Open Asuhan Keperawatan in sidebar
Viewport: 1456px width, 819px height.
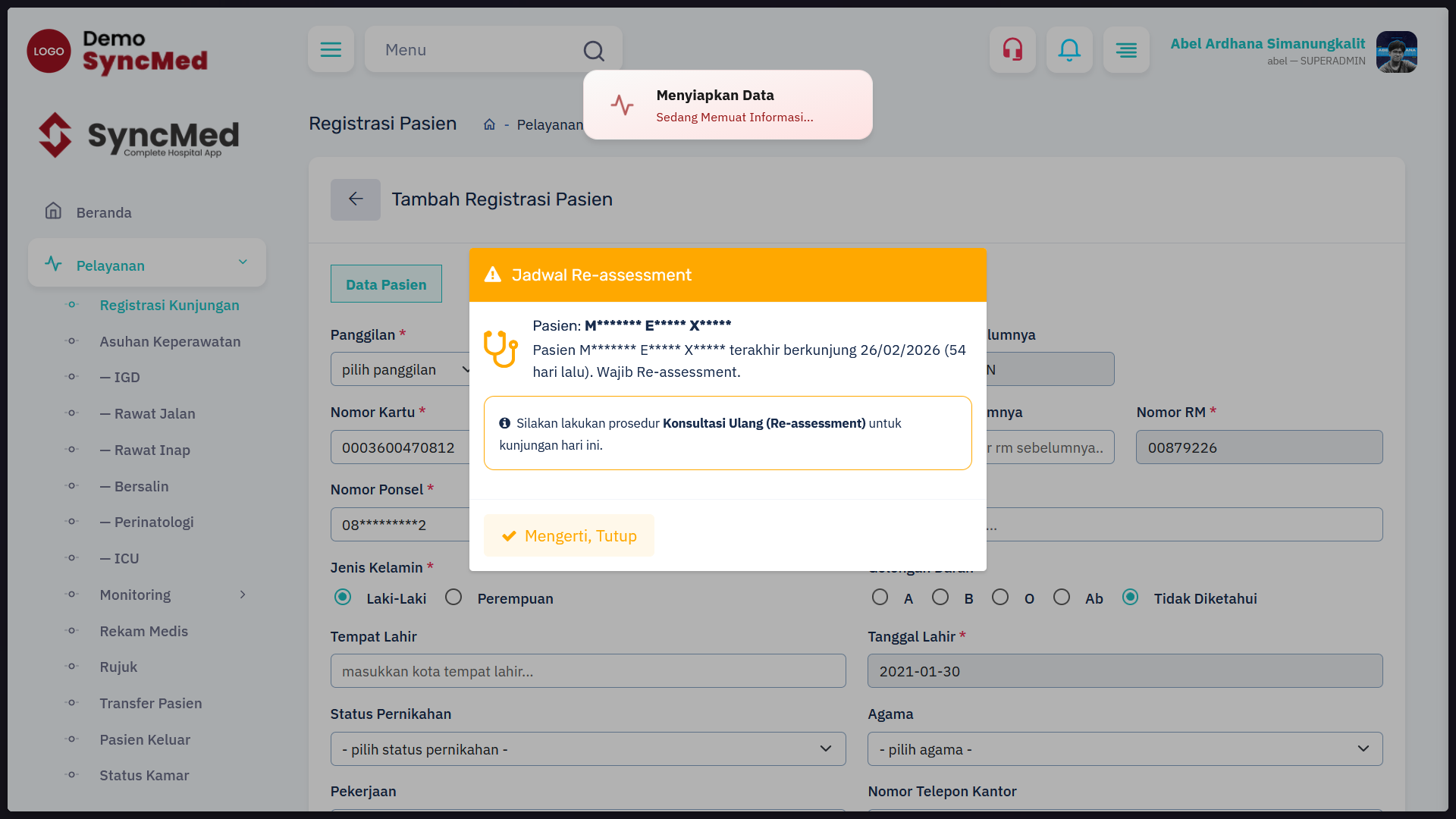coord(170,341)
